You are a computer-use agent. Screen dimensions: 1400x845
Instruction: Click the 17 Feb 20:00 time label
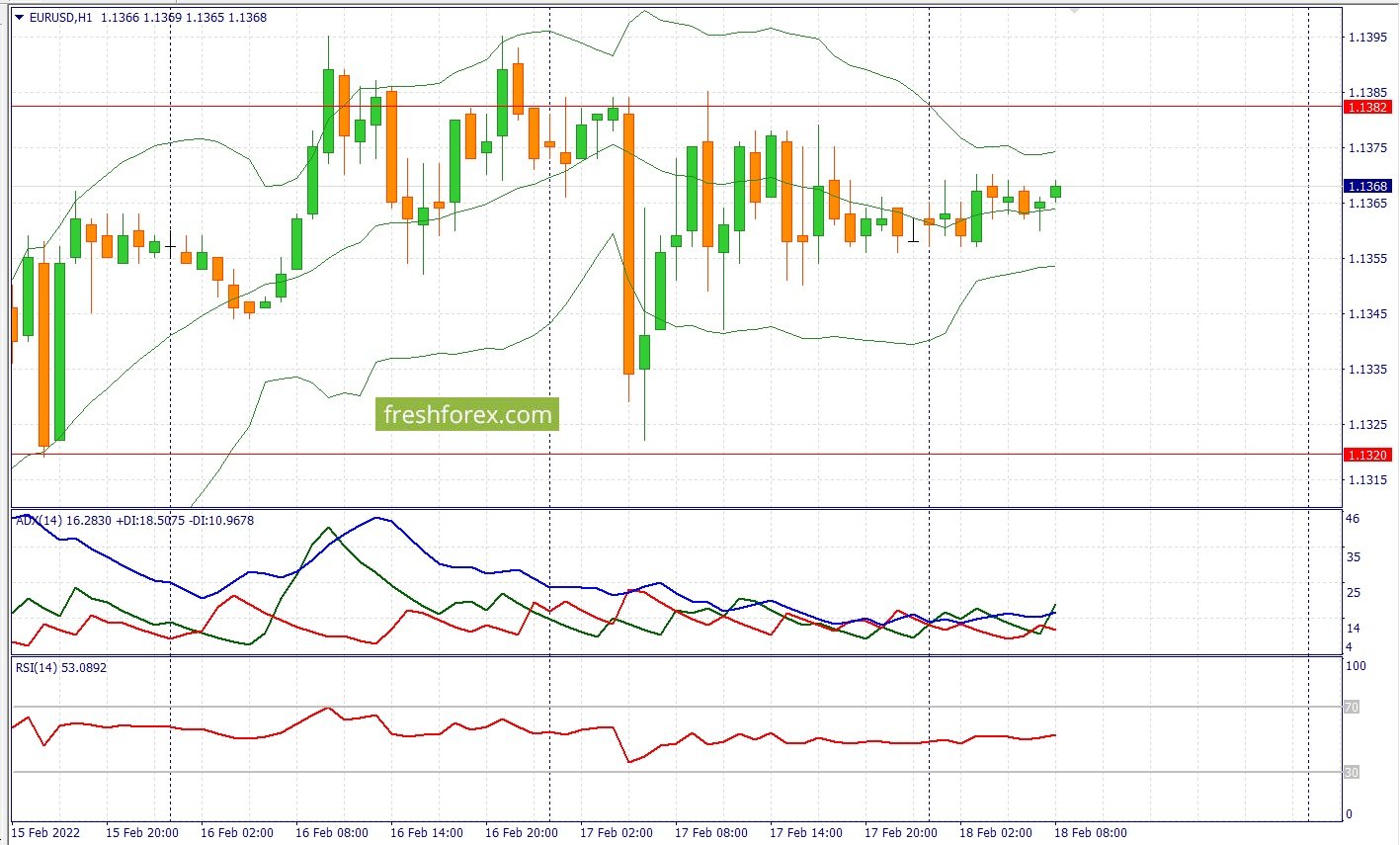point(901,832)
